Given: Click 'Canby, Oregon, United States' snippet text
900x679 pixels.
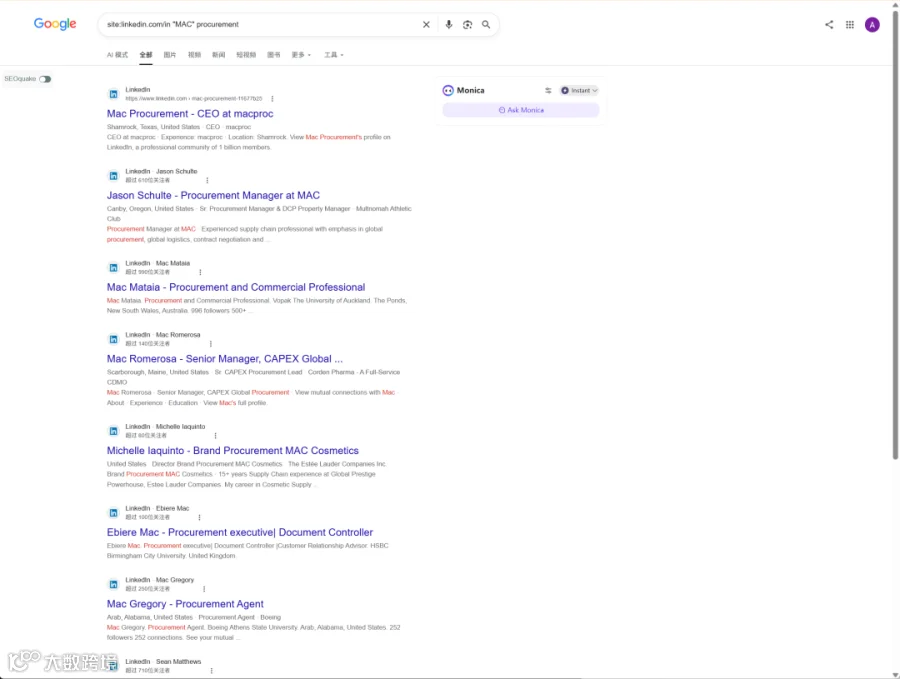Looking at the screenshot, I should 150,209.
